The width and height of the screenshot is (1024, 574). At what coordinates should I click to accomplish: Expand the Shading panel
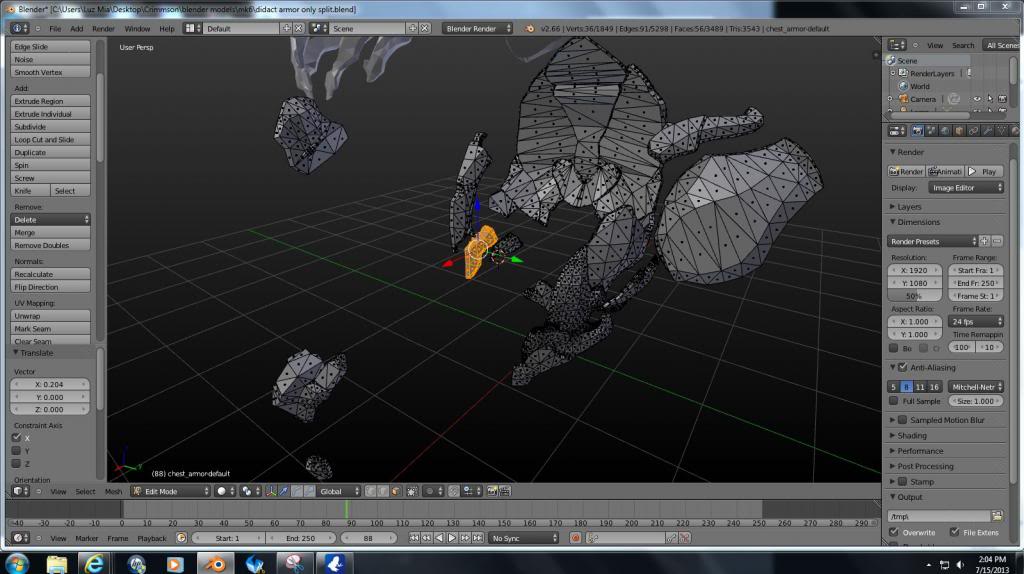pyautogui.click(x=912, y=435)
